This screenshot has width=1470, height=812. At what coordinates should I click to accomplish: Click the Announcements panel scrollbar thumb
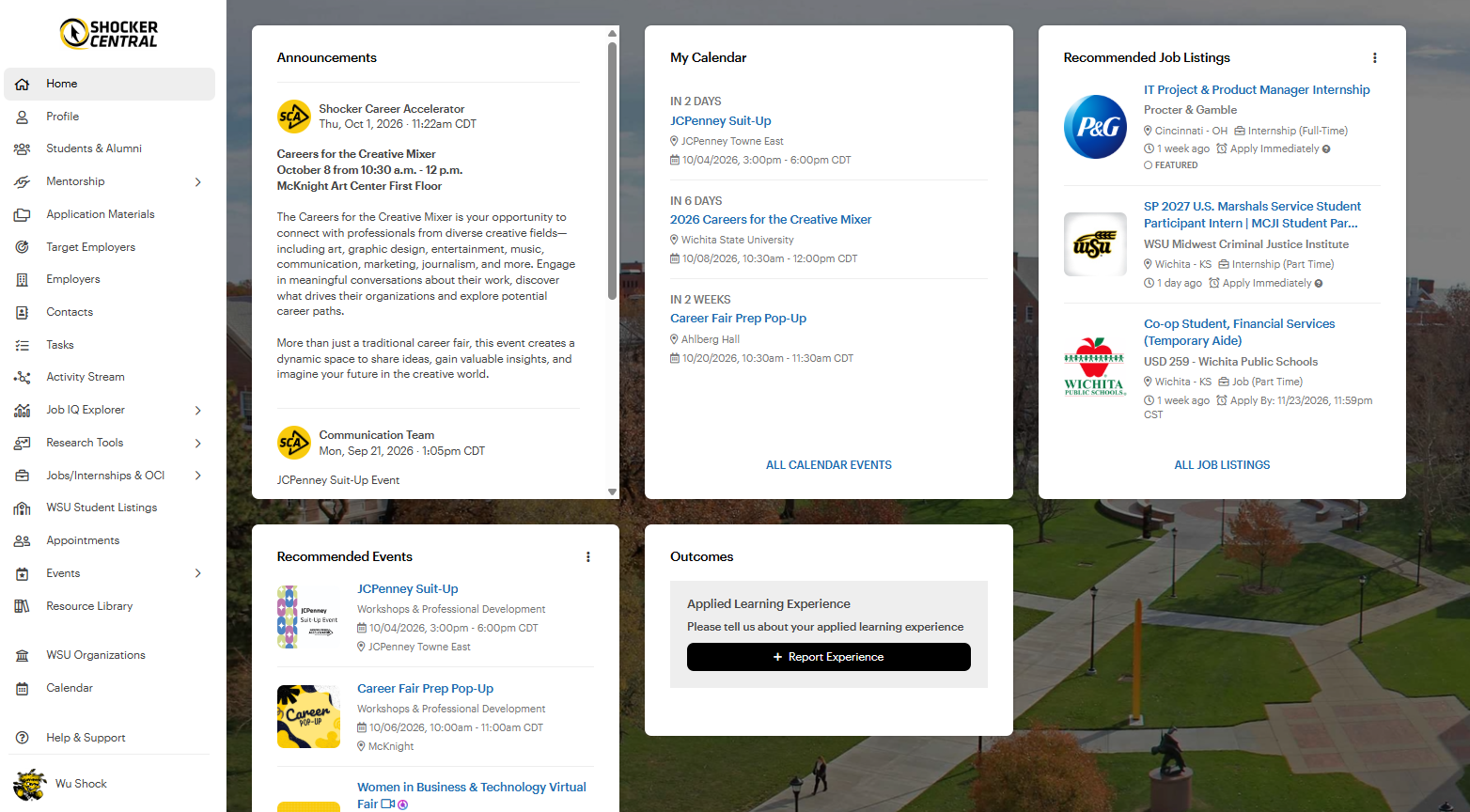612,169
